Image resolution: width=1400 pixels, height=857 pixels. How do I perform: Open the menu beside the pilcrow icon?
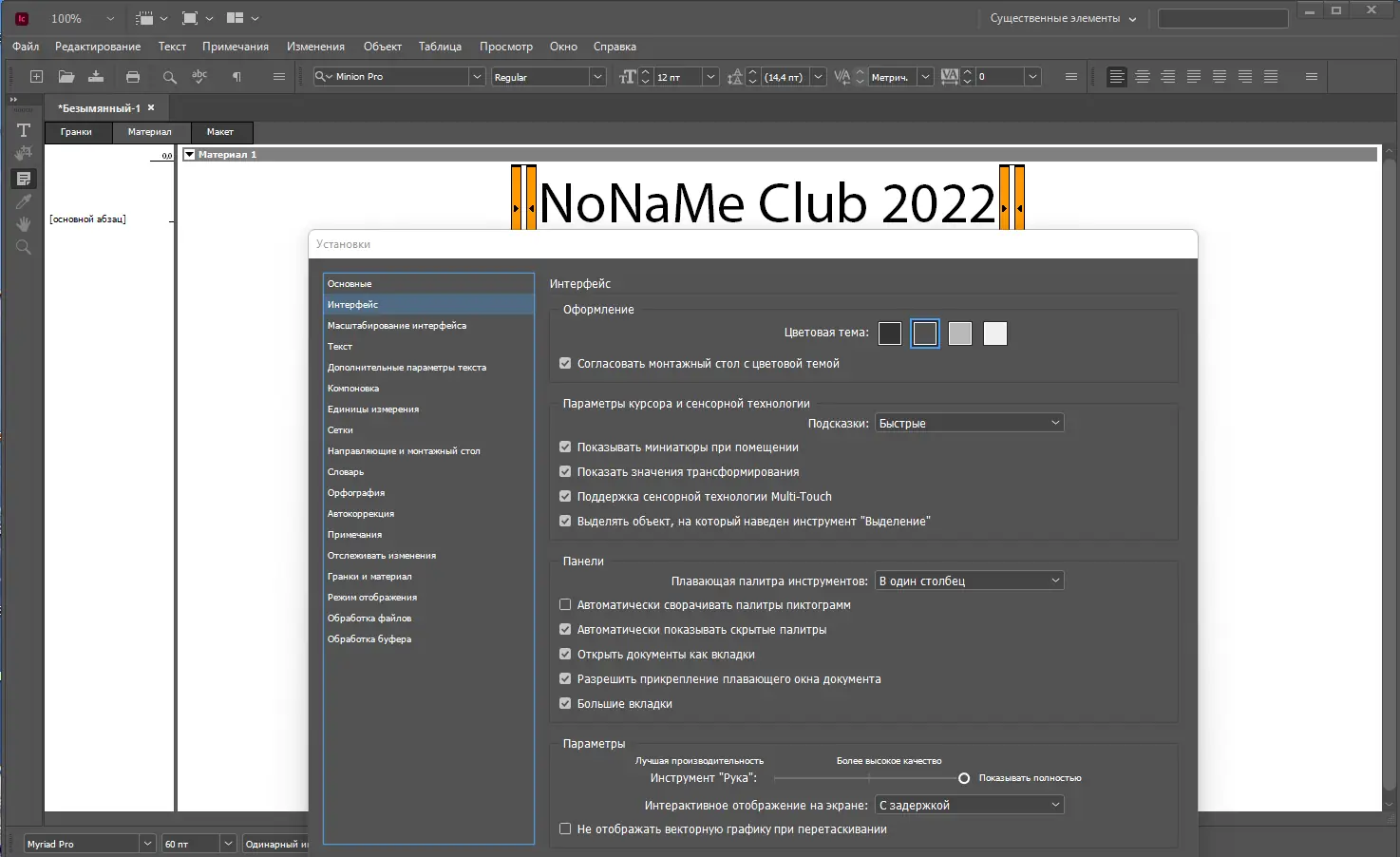(x=279, y=76)
